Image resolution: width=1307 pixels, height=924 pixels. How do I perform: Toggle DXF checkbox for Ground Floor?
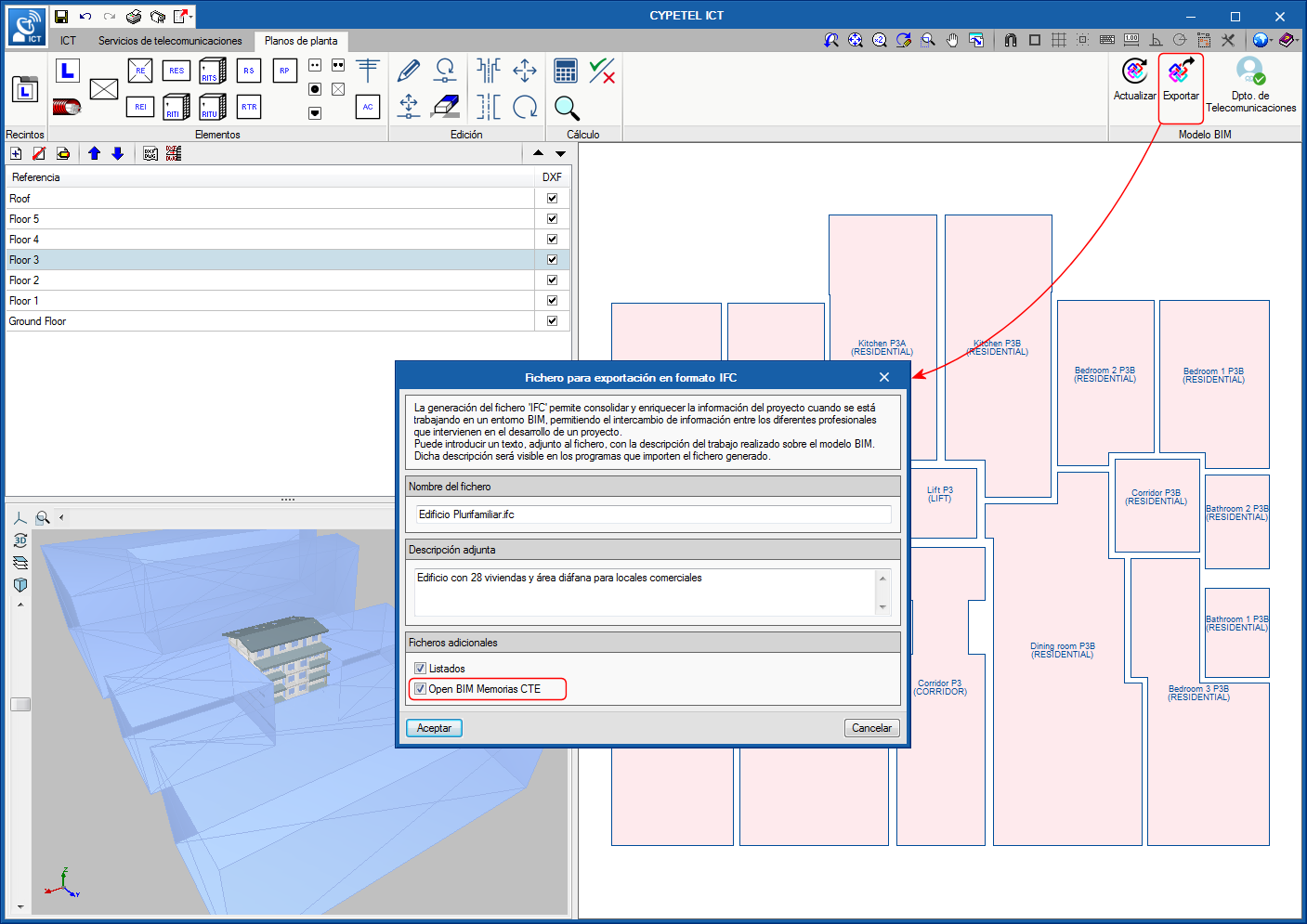(553, 321)
